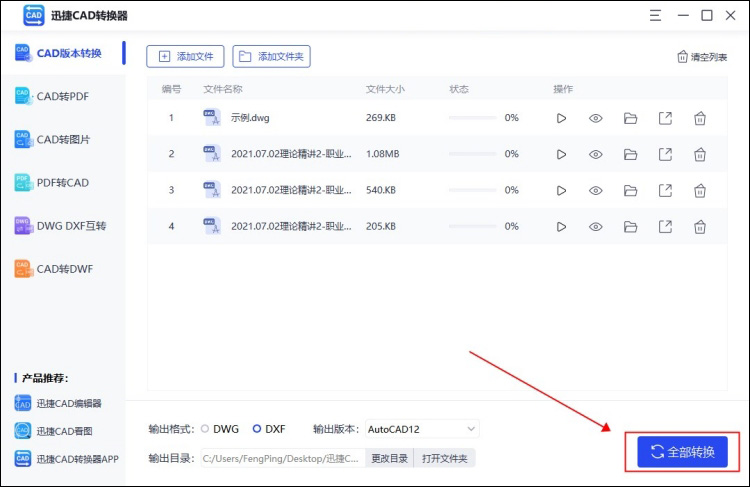Click progress bar of 示例.dwg row

click(473, 118)
